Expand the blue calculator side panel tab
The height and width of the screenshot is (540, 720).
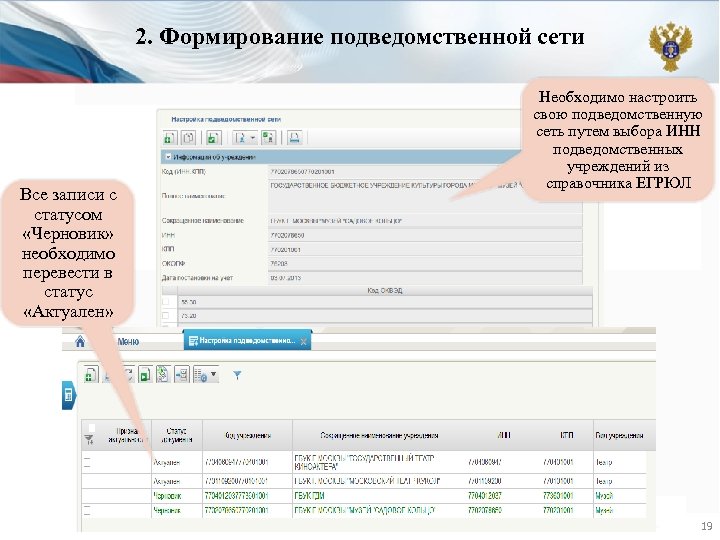[x=69, y=395]
